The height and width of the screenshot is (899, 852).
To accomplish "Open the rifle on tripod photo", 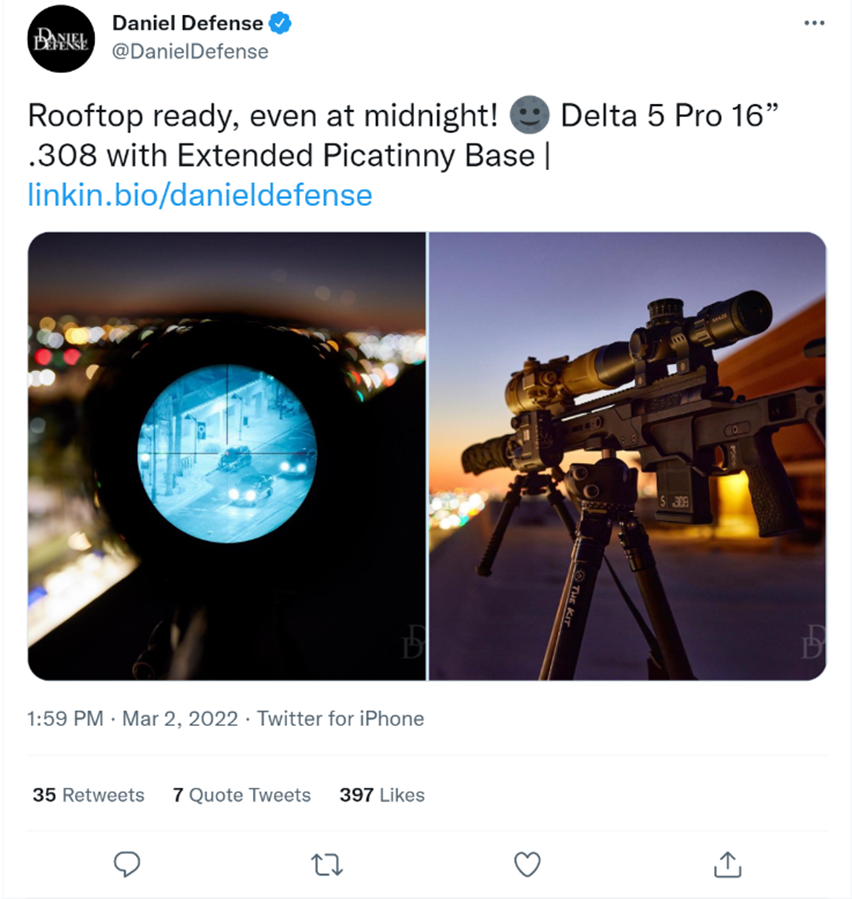I will pyautogui.click(x=627, y=456).
